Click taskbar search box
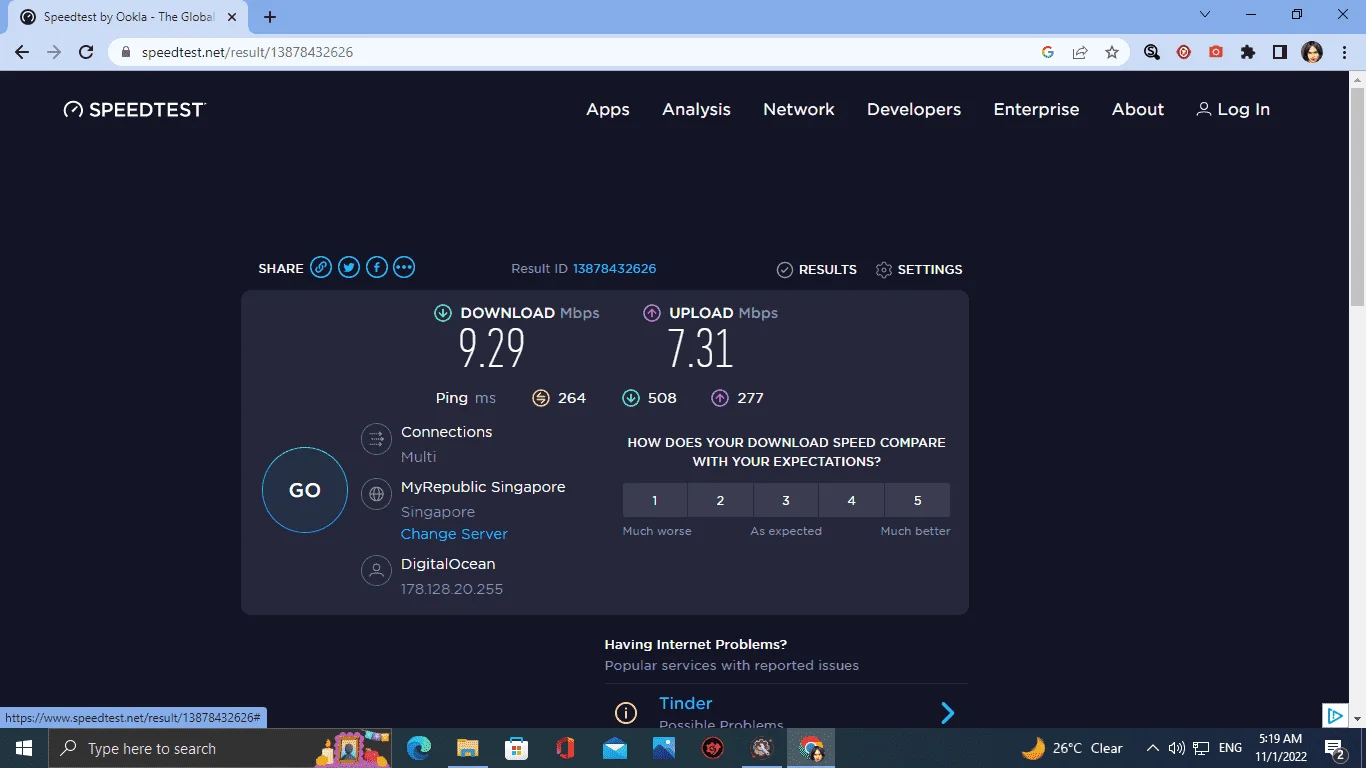 click(x=220, y=748)
